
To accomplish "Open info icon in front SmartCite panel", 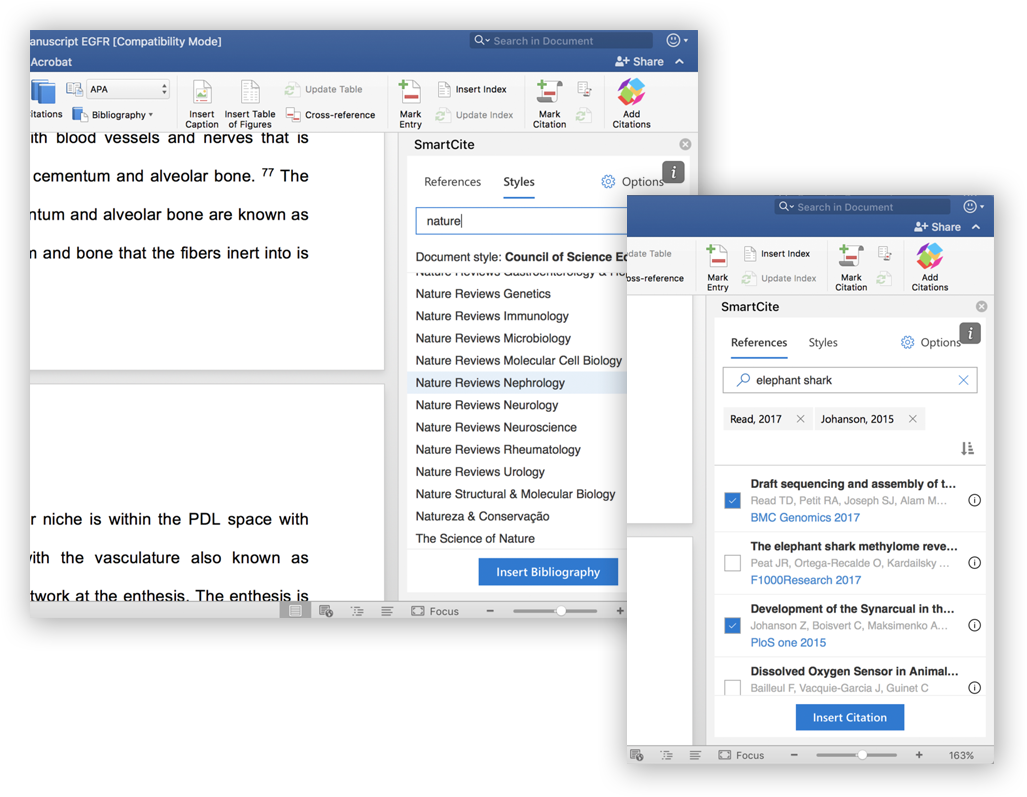I will pyautogui.click(x=970, y=333).
